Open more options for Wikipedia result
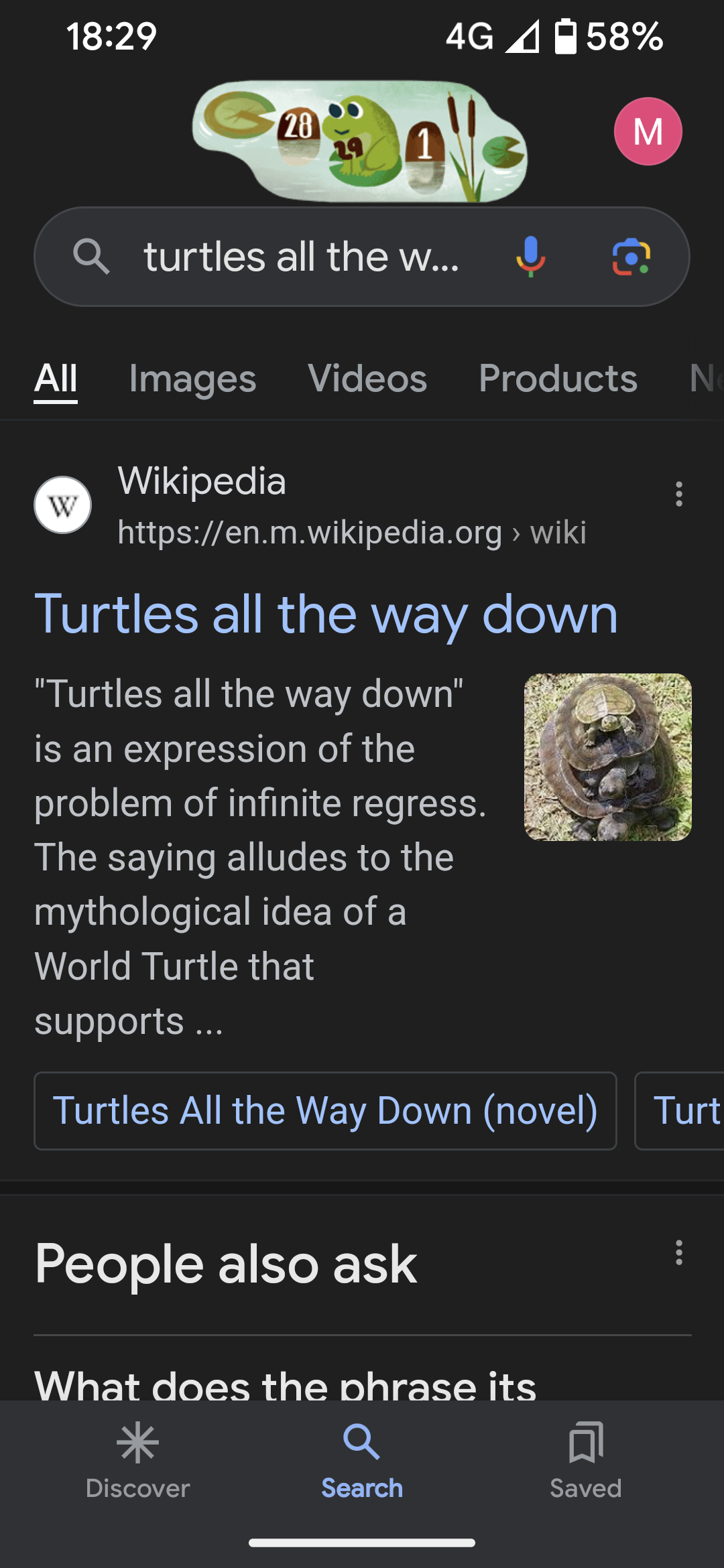The image size is (724, 1568). click(678, 494)
